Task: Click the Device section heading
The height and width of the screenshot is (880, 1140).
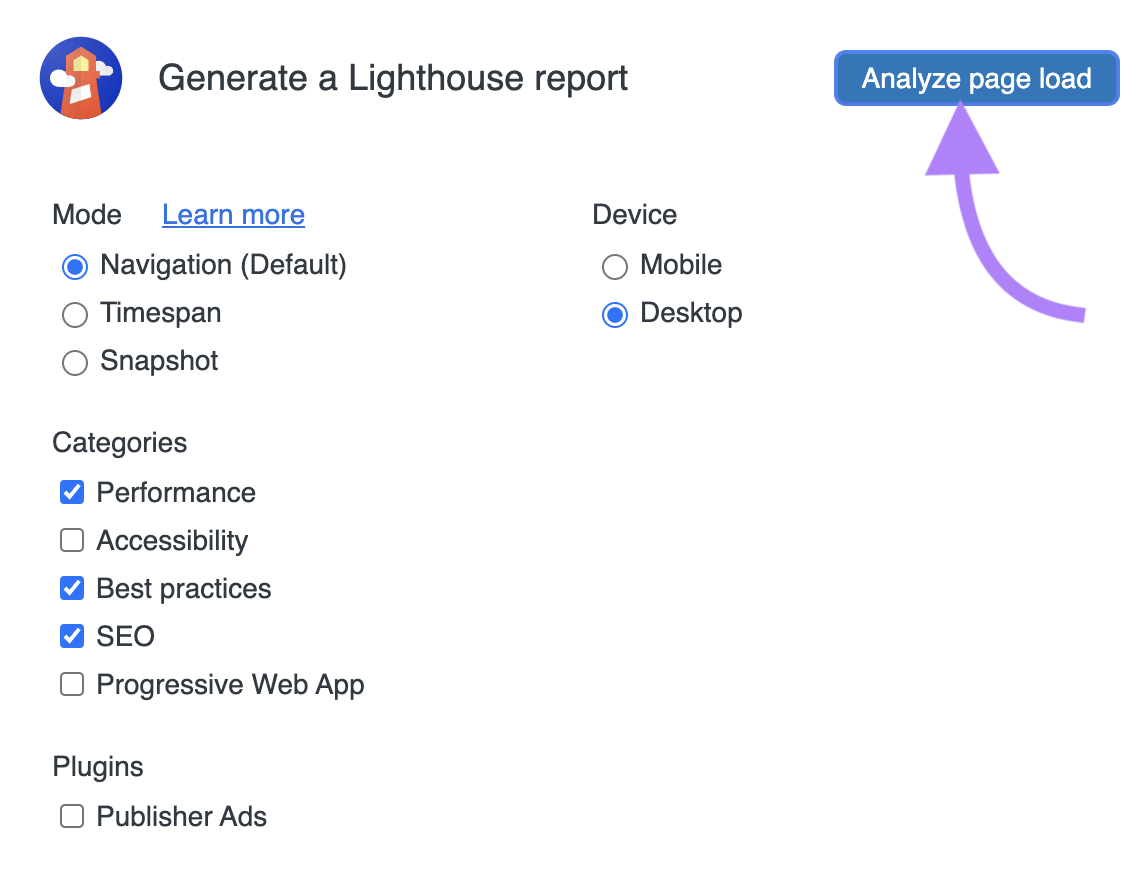Action: pos(634,214)
